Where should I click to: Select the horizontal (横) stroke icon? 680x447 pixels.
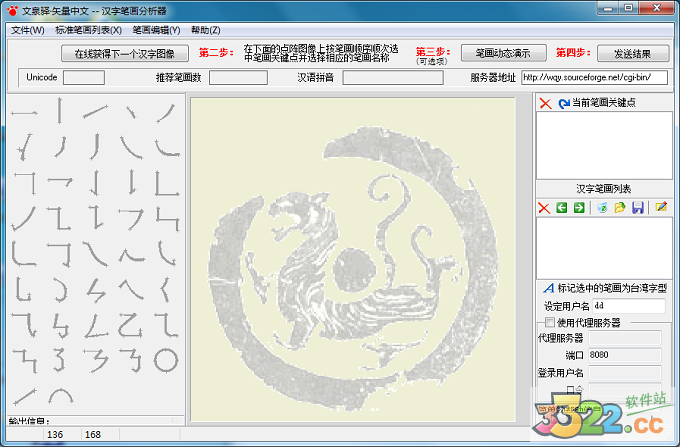pos(24,113)
